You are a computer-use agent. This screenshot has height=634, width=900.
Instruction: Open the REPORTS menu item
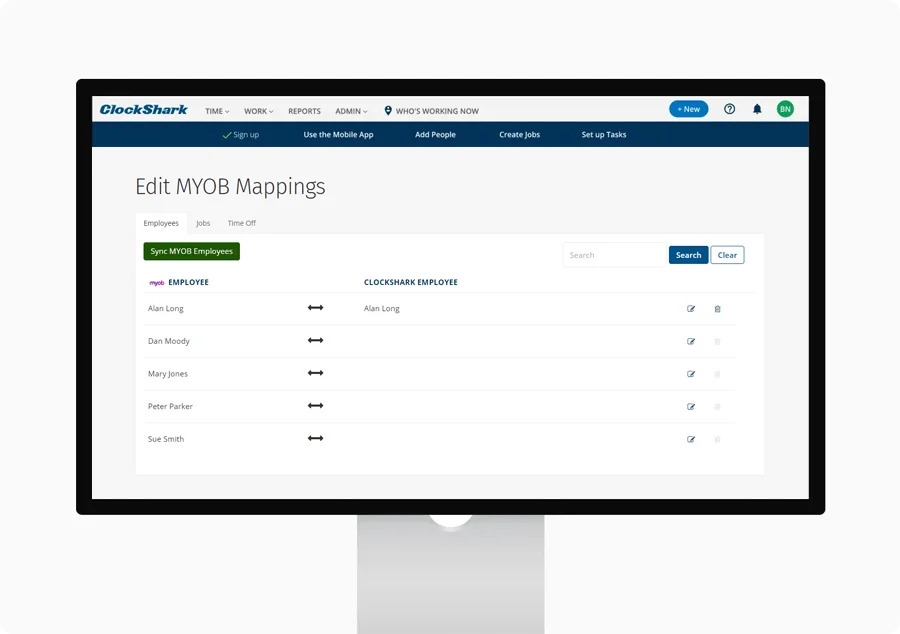coord(304,111)
